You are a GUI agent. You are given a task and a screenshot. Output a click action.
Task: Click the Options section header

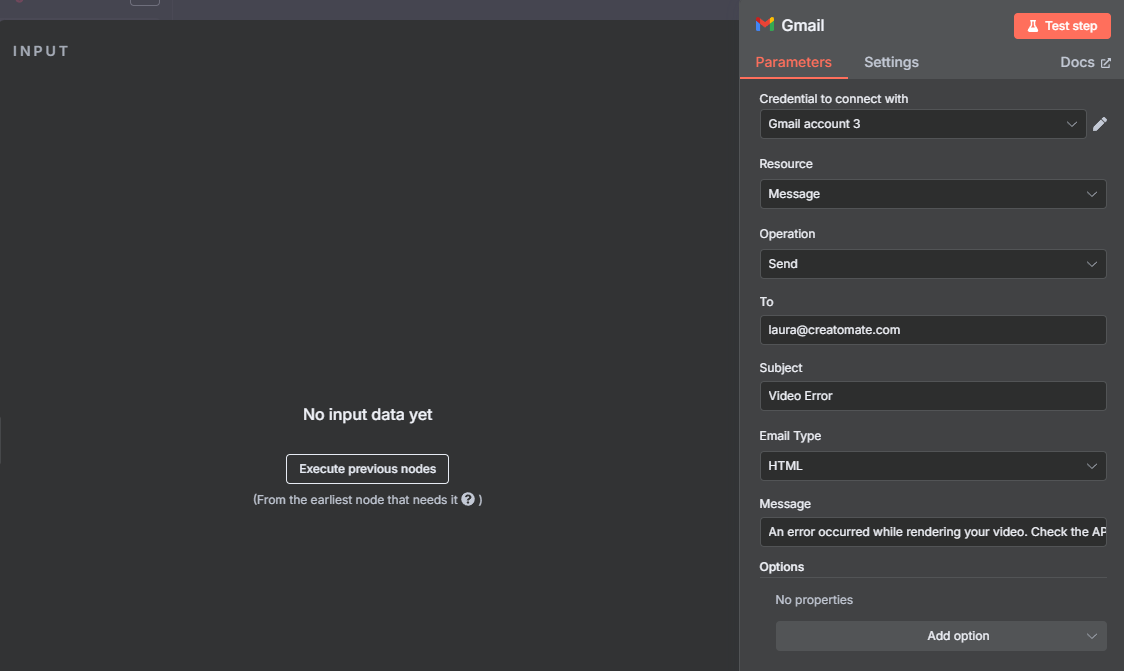(782, 567)
